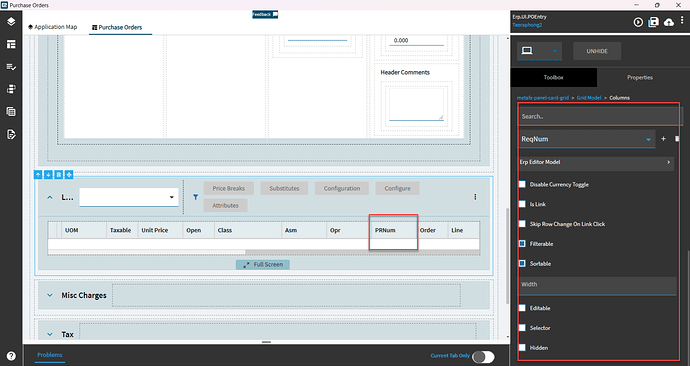
Task: Open the Problems tab at bottom
Action: 50,355
